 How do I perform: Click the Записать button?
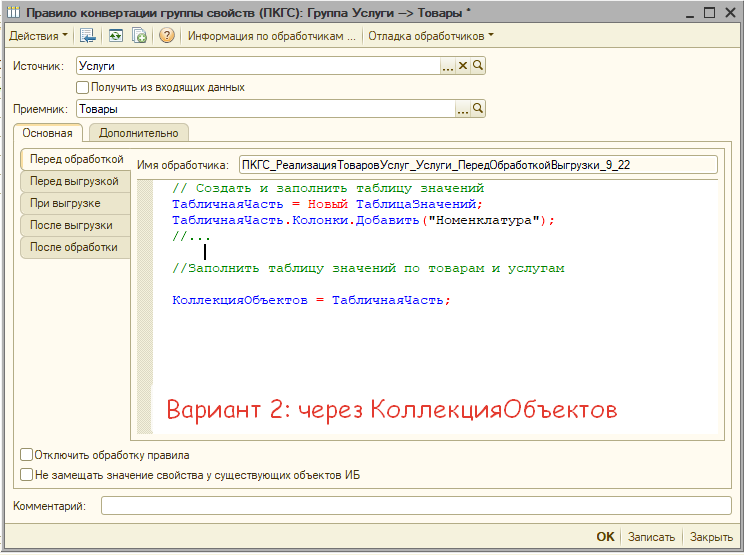[x=651, y=537]
